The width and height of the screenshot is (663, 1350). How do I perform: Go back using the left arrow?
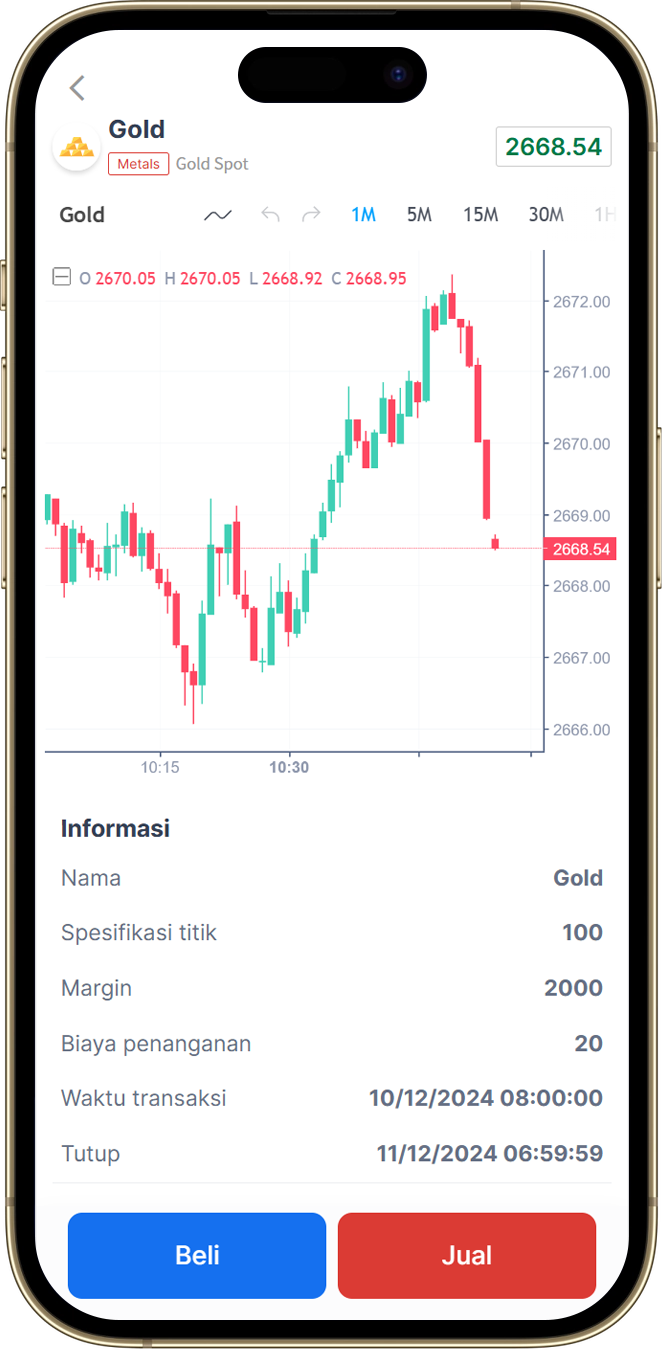[x=77, y=88]
